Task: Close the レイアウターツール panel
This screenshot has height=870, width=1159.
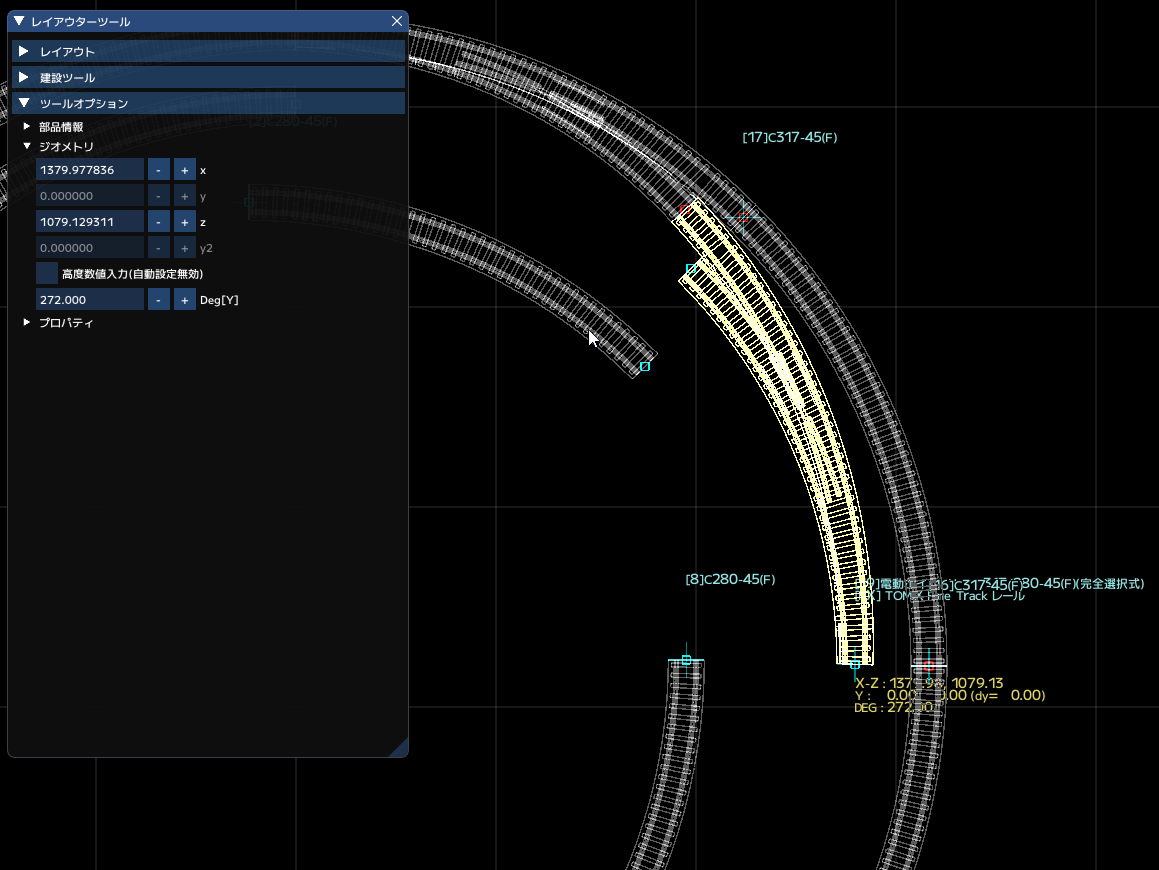Action: pos(397,21)
